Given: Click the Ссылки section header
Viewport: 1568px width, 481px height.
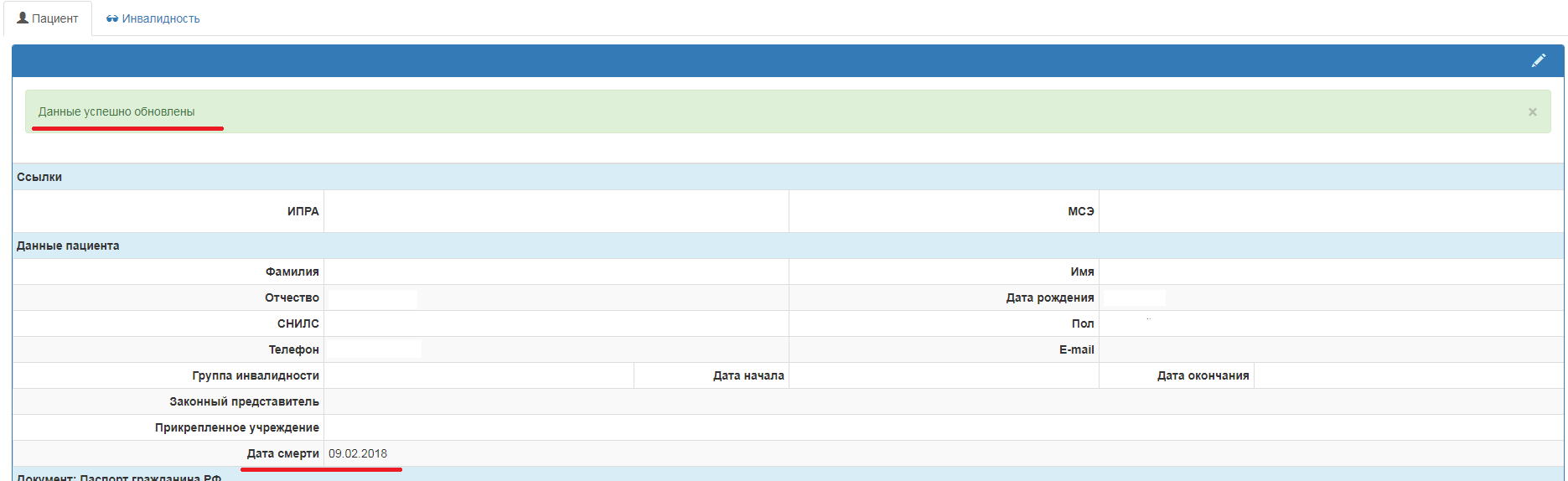Looking at the screenshot, I should [x=39, y=177].
